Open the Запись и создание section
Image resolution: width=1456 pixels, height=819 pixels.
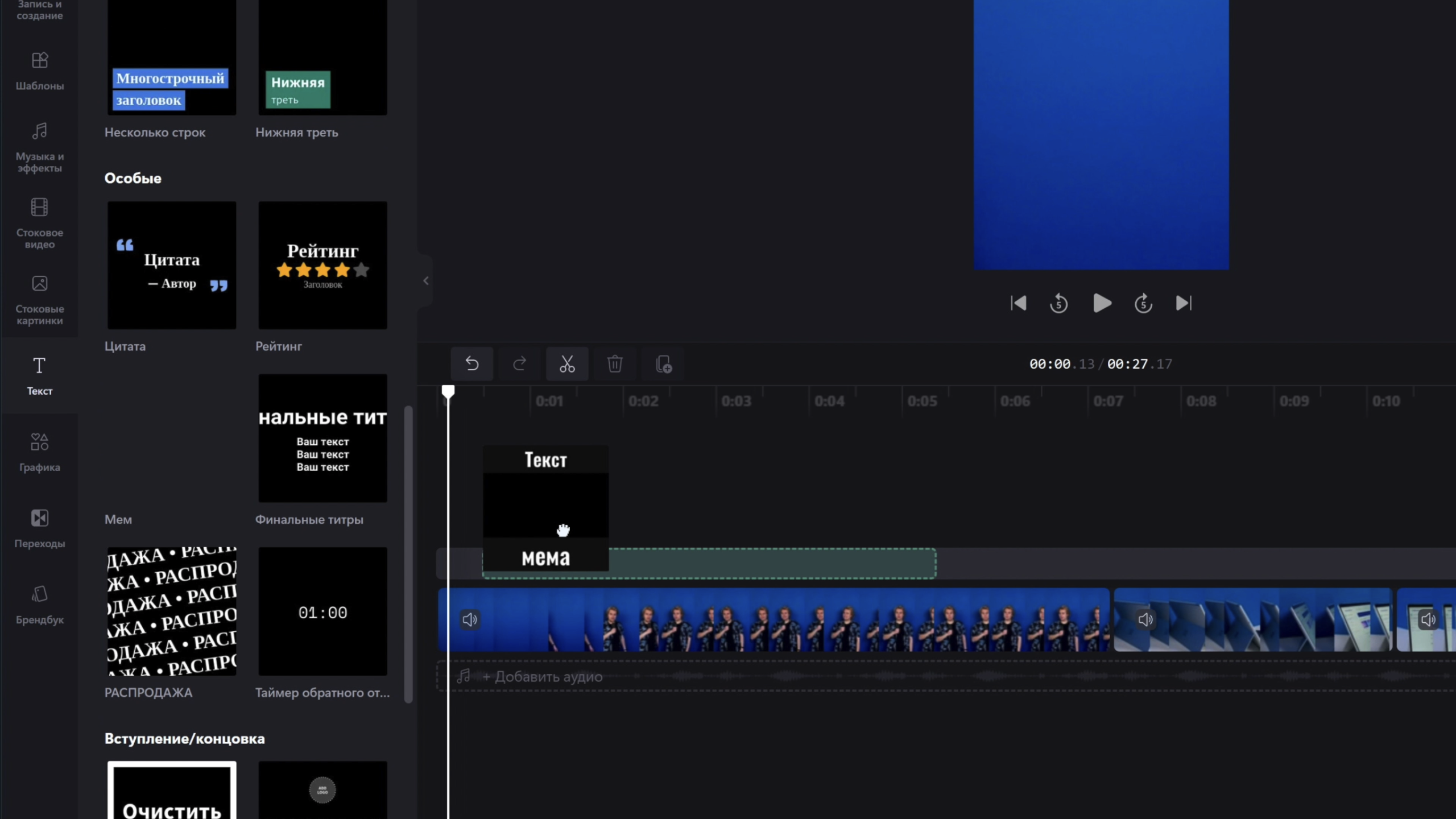(x=39, y=10)
